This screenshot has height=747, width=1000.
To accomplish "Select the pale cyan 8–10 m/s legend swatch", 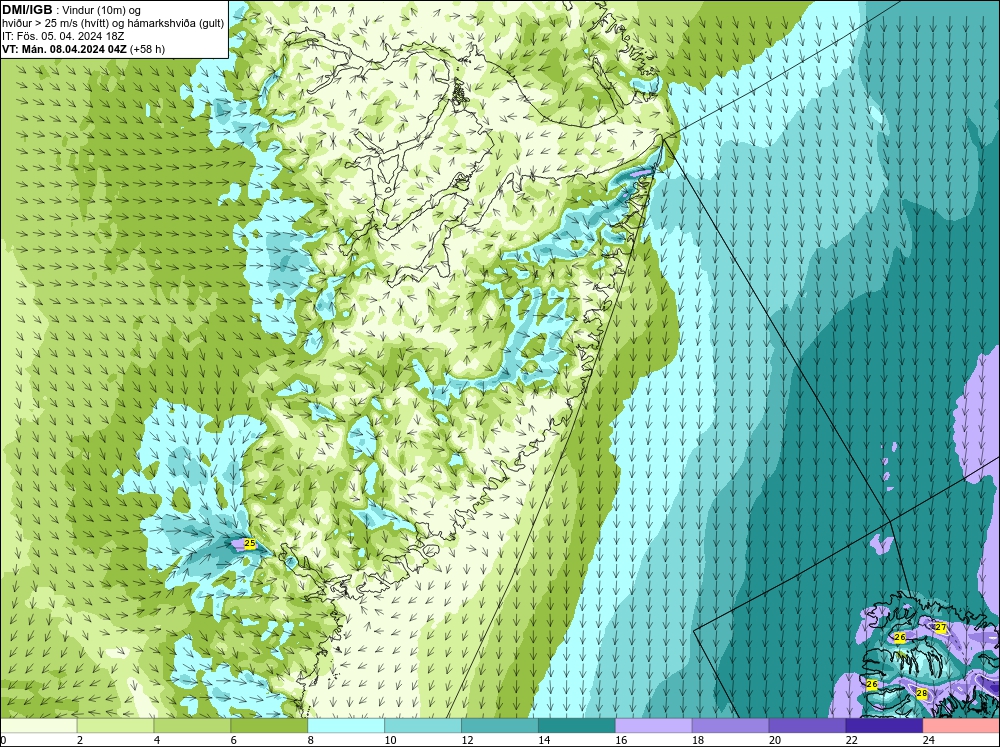I will 346,726.
